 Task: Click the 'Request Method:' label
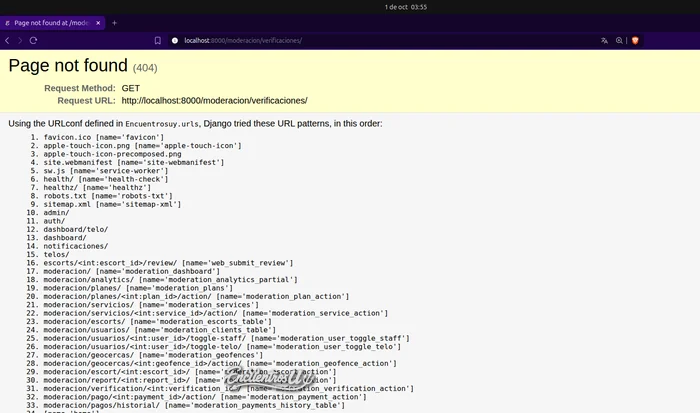tap(80, 88)
